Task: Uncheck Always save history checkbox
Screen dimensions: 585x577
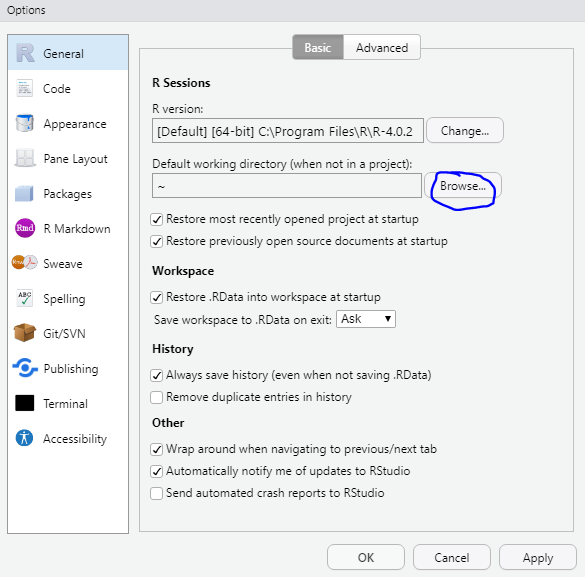Action: point(157,375)
